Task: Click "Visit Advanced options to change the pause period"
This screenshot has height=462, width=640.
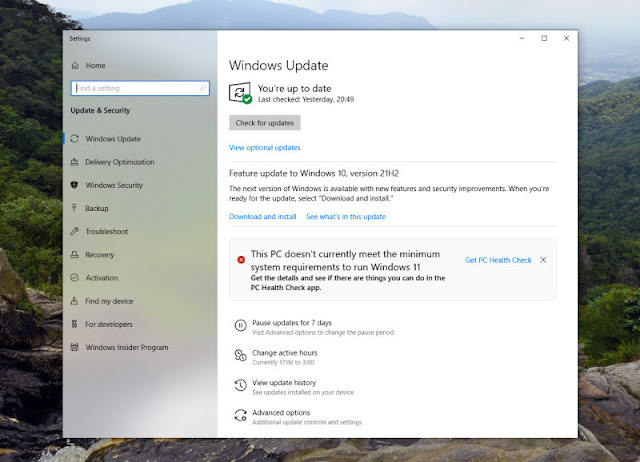Action: pyautogui.click(x=322, y=333)
